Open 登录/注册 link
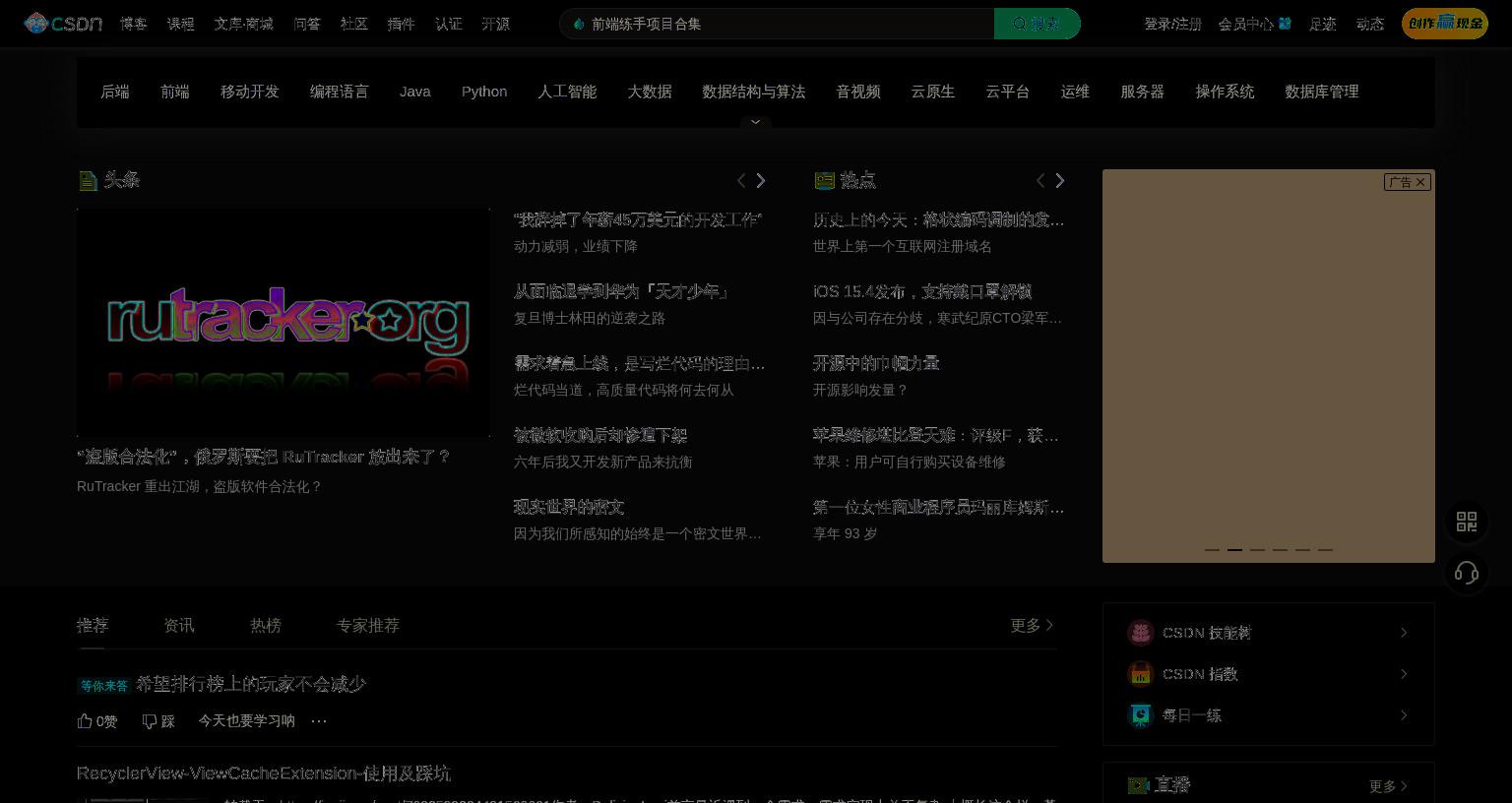Image resolution: width=1512 pixels, height=803 pixels. (1172, 24)
